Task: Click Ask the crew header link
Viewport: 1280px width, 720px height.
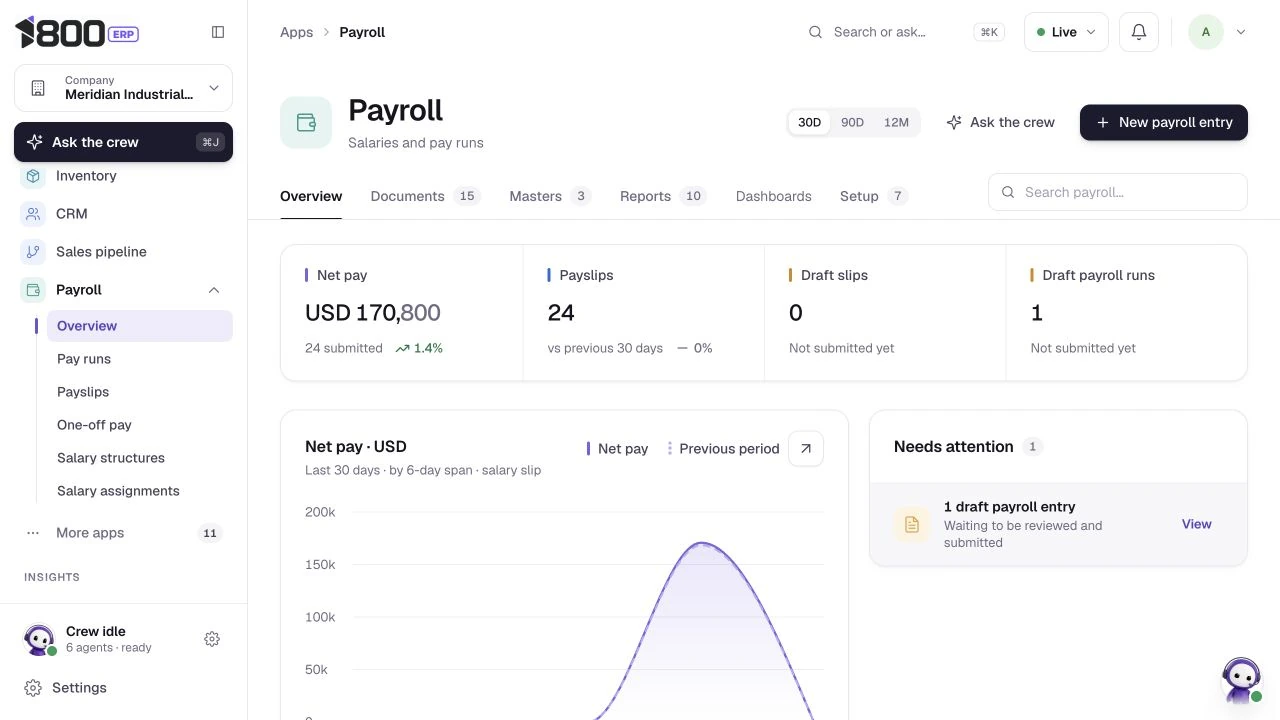Action: [1000, 122]
